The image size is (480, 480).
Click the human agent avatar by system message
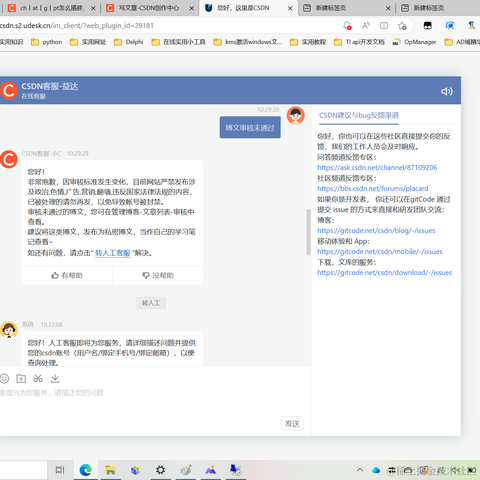point(9,330)
